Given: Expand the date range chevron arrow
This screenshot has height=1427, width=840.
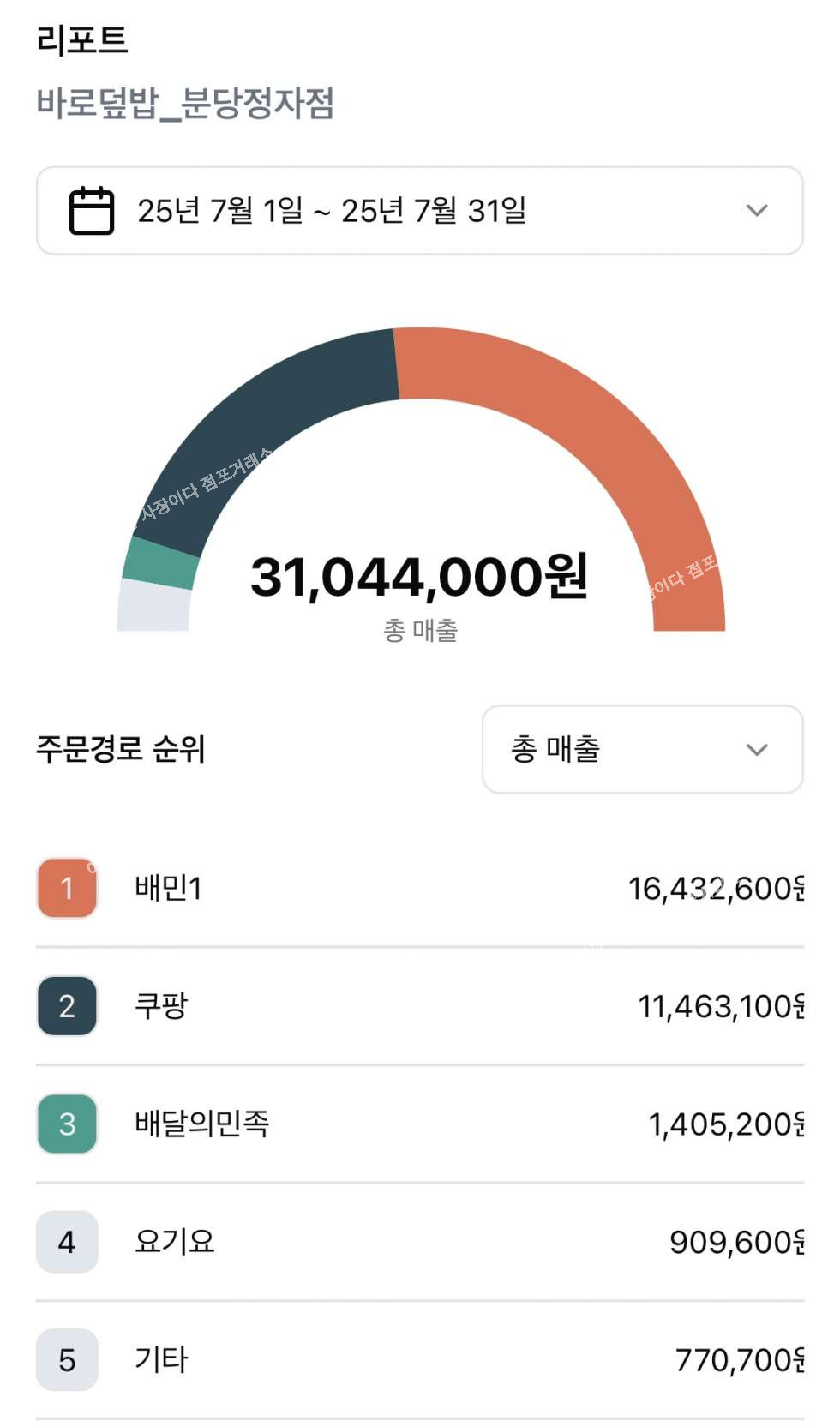Looking at the screenshot, I should click(x=756, y=210).
